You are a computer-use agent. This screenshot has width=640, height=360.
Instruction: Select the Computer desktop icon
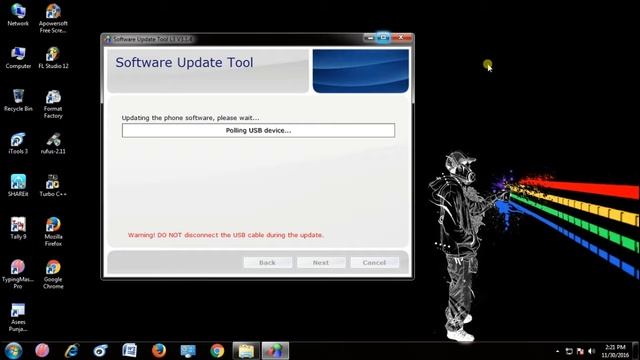pos(18,58)
